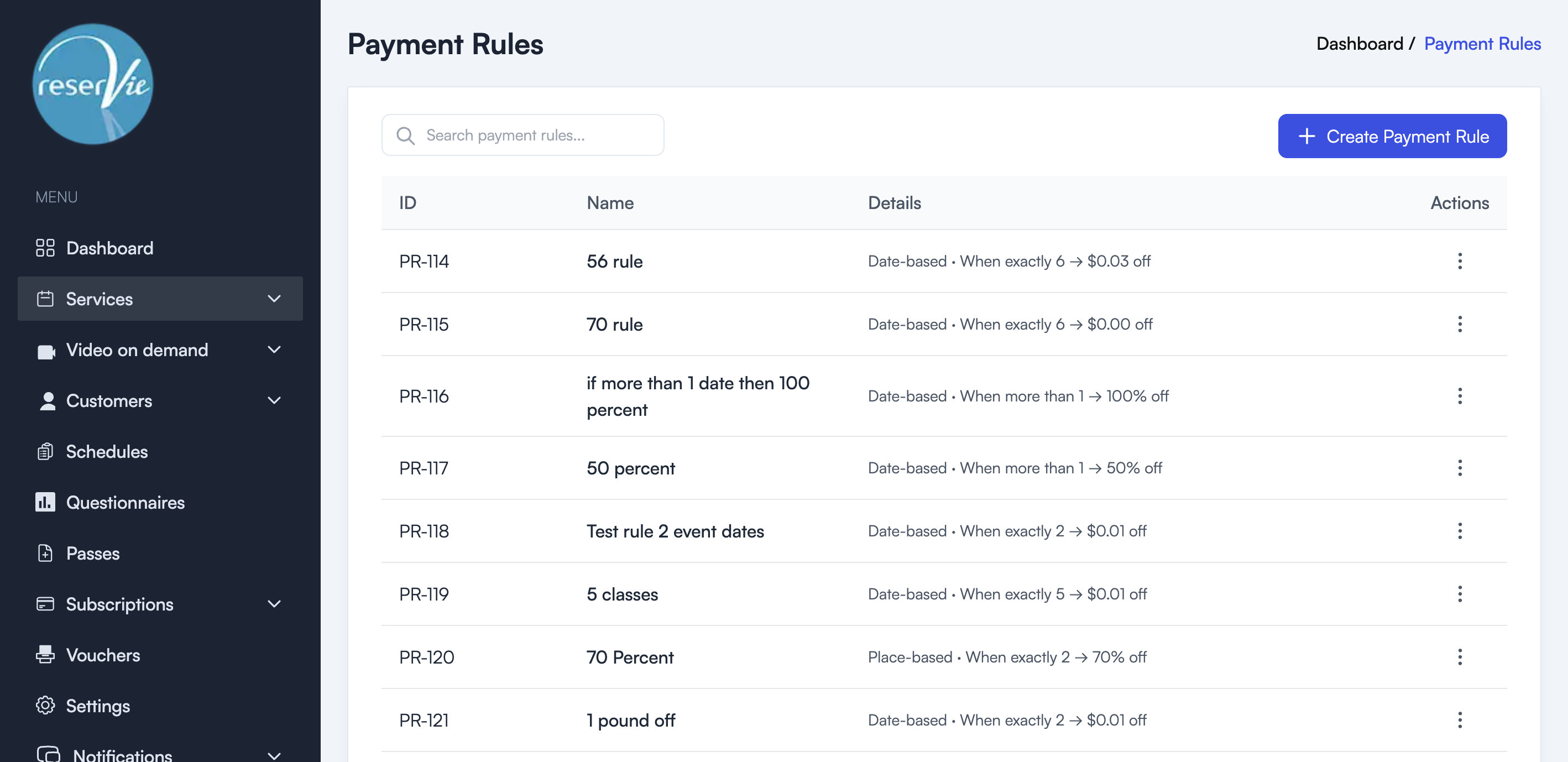Click the Video on demand camera icon
Screen dimensions: 1568x762
[46, 350]
